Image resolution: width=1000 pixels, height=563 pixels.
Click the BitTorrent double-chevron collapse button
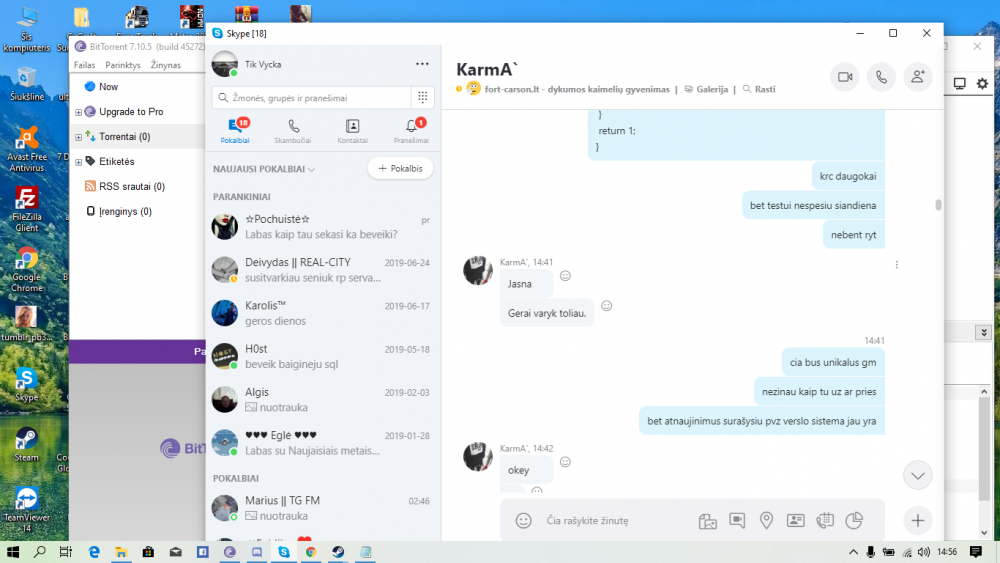(x=983, y=332)
